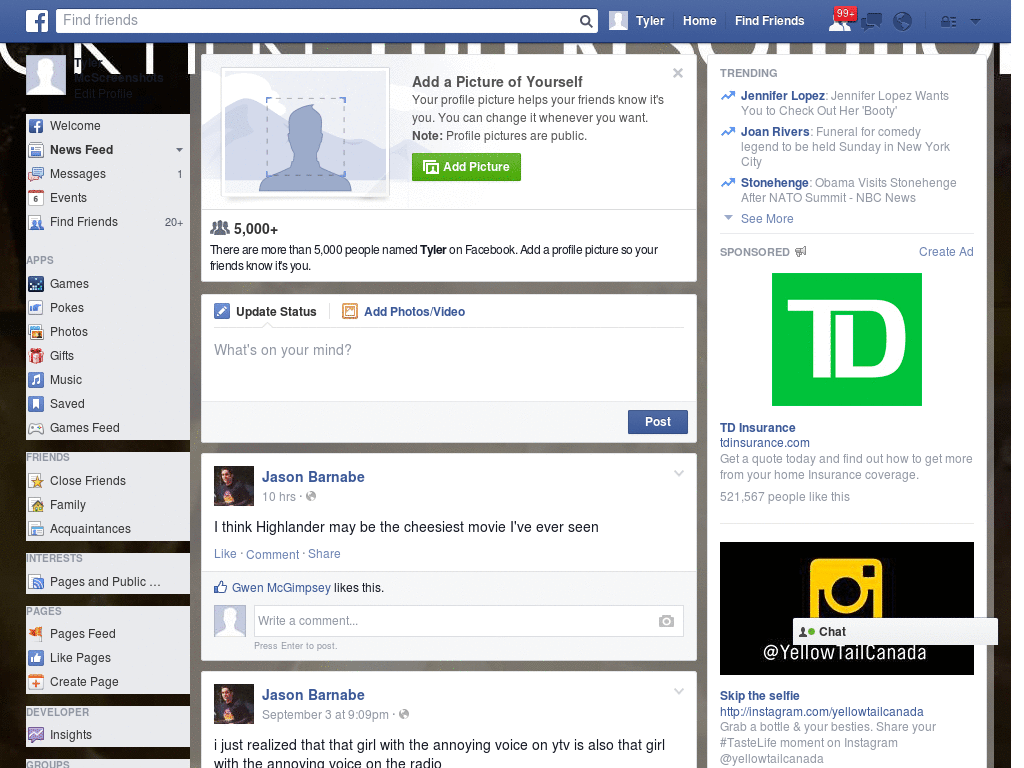Viewport: 1024px width, 768px height.
Task: Click camera icon in comment box
Action: (x=666, y=621)
